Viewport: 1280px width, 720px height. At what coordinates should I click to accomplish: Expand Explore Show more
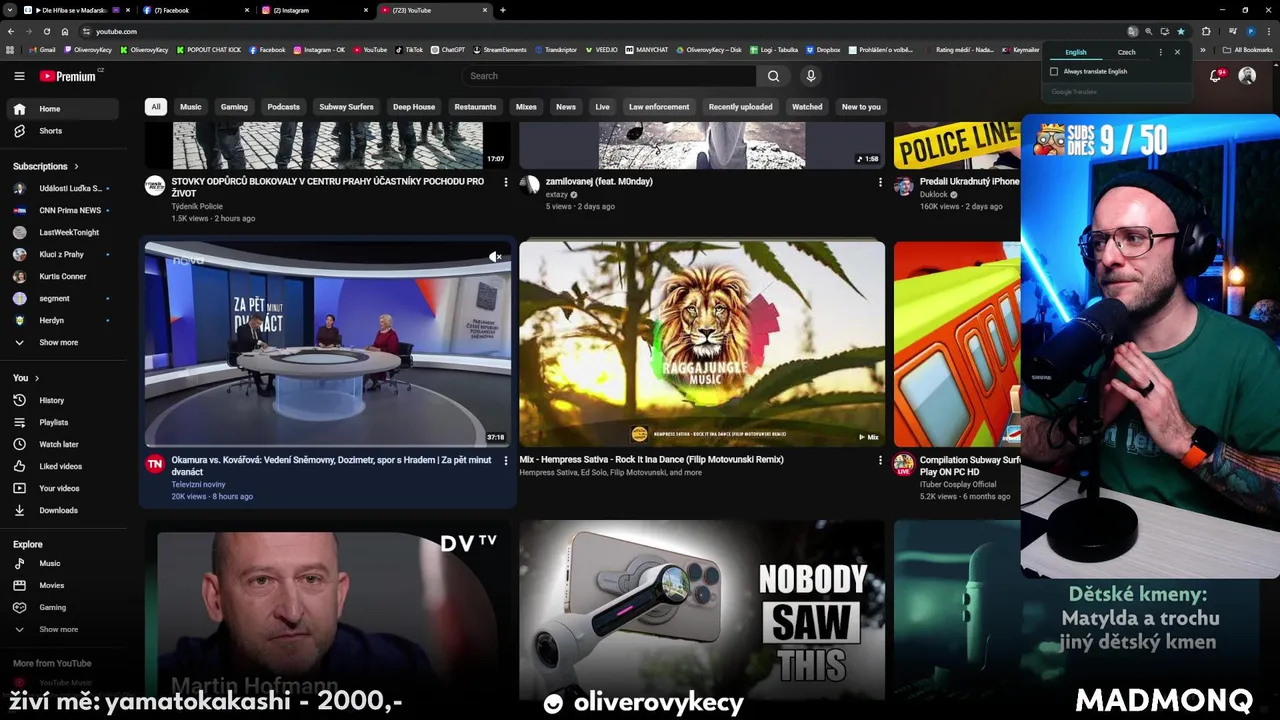65,629
